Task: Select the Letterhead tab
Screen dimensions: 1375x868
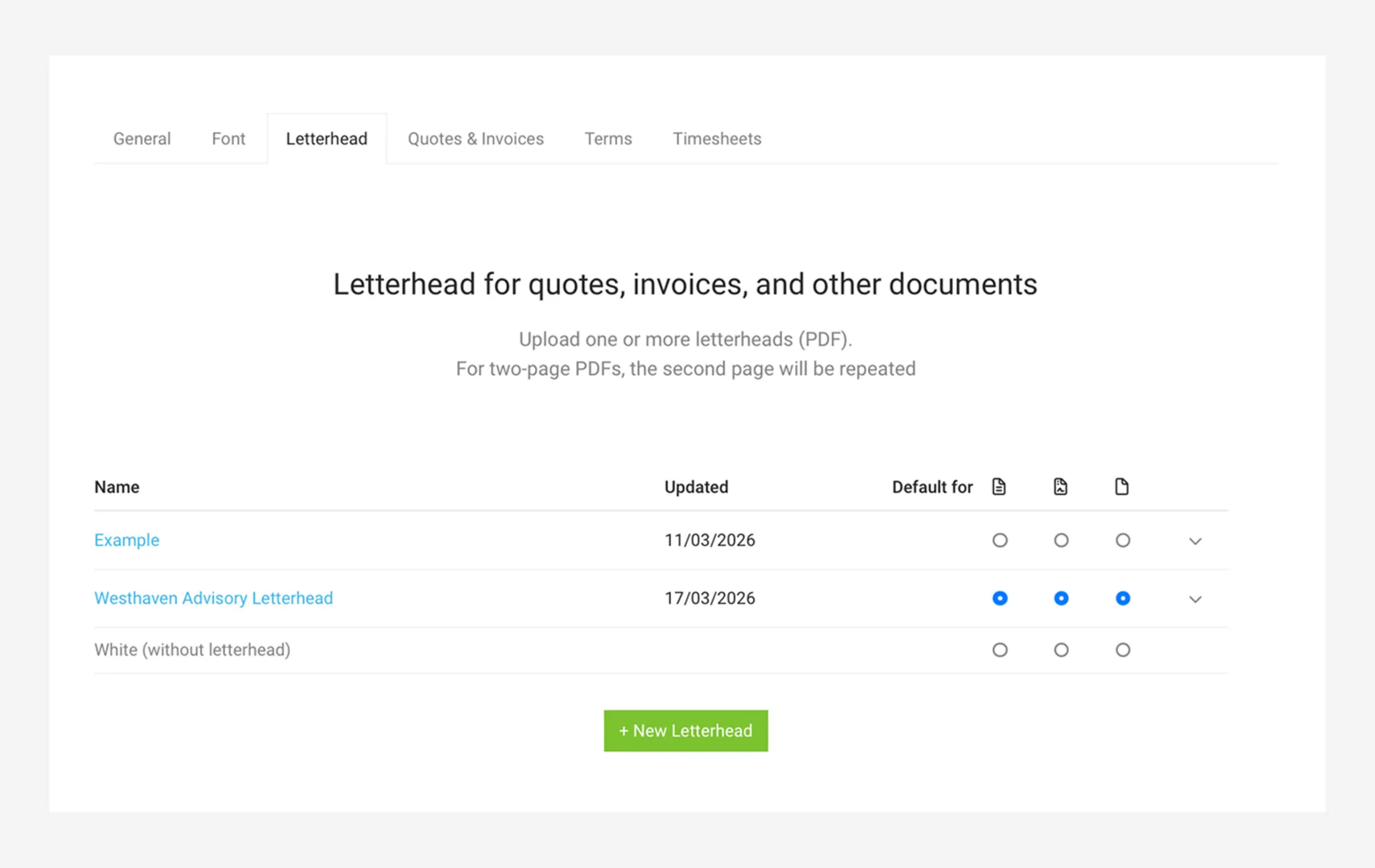Action: (327, 139)
